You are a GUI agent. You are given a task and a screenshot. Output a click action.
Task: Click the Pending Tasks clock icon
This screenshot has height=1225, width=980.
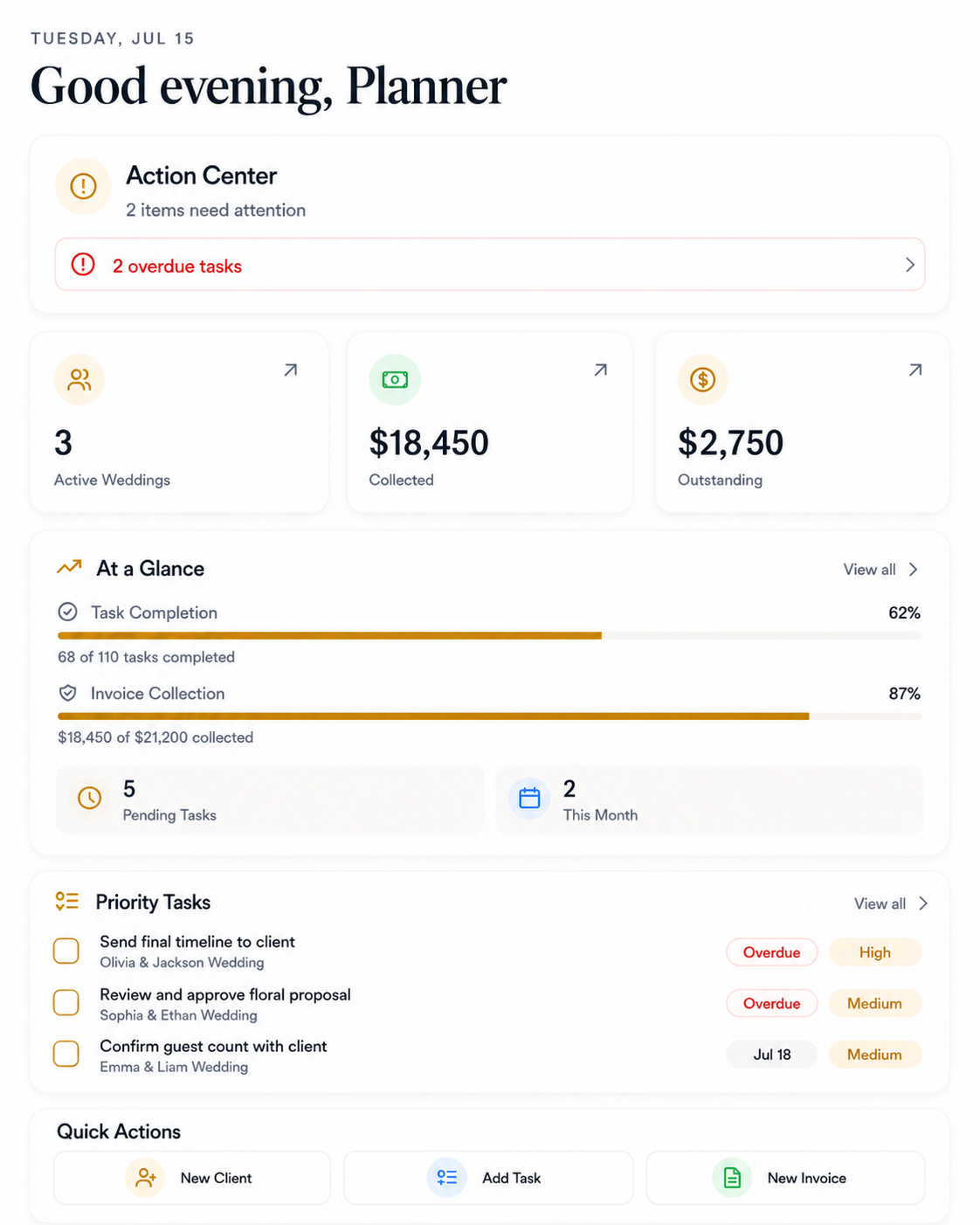(x=90, y=798)
